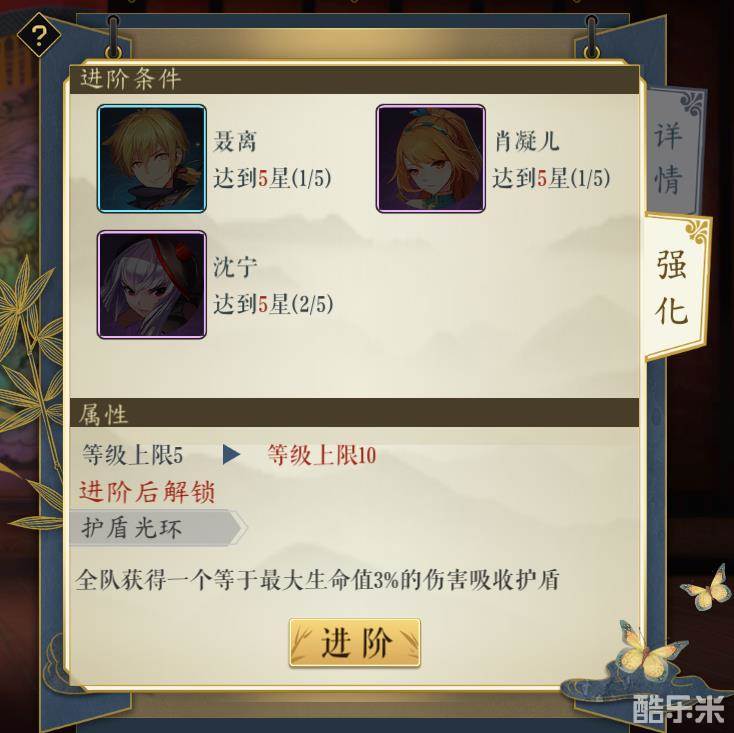734x733 pixels.
Task: Click the blue arrow between level limits
Action: 231,454
